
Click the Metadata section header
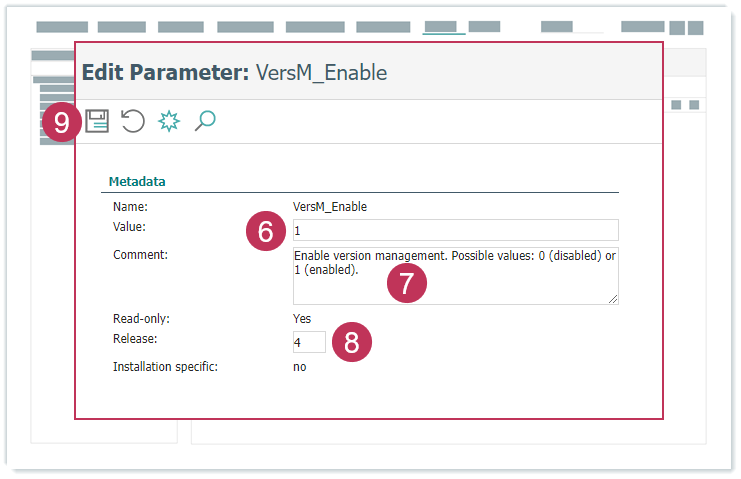pos(137,182)
